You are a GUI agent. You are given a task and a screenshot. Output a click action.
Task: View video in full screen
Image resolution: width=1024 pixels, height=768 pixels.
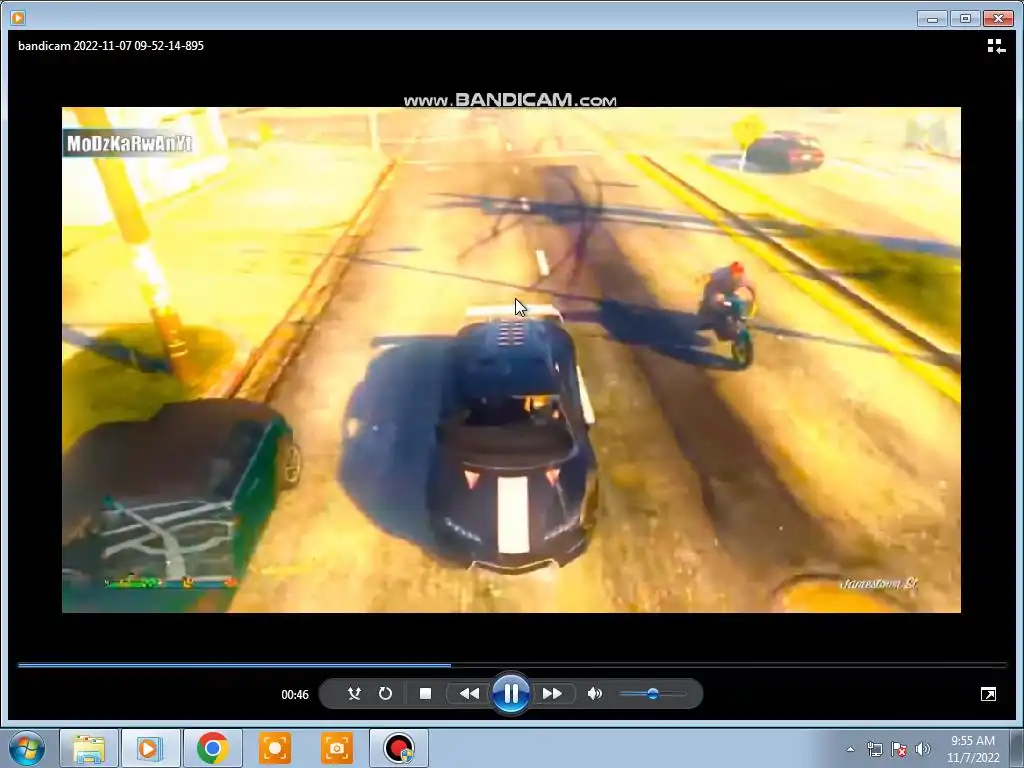coord(988,694)
